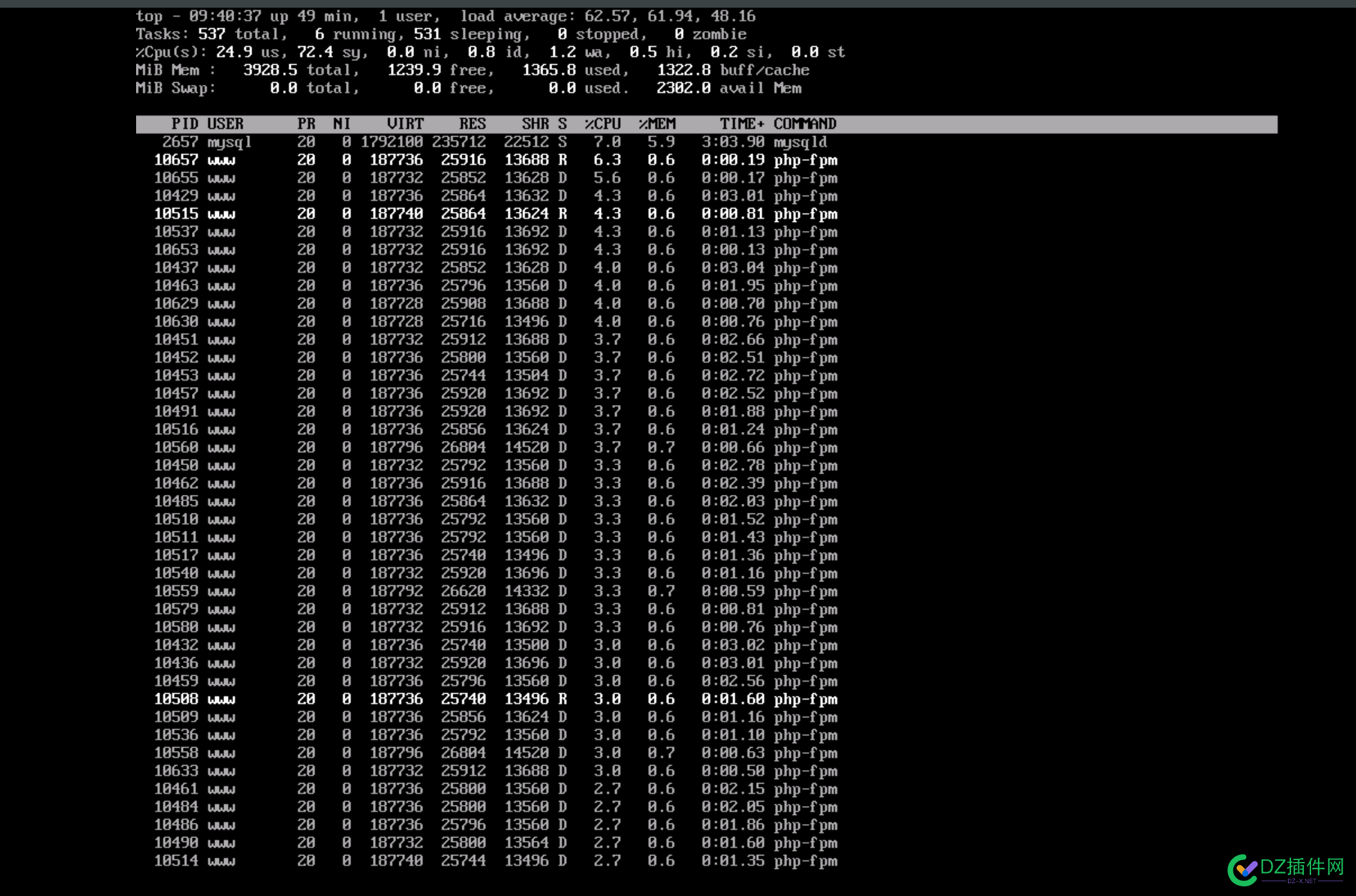Click the '2302.0 avail Mem' value
Screen dimensions: 1356x896
coord(729,88)
